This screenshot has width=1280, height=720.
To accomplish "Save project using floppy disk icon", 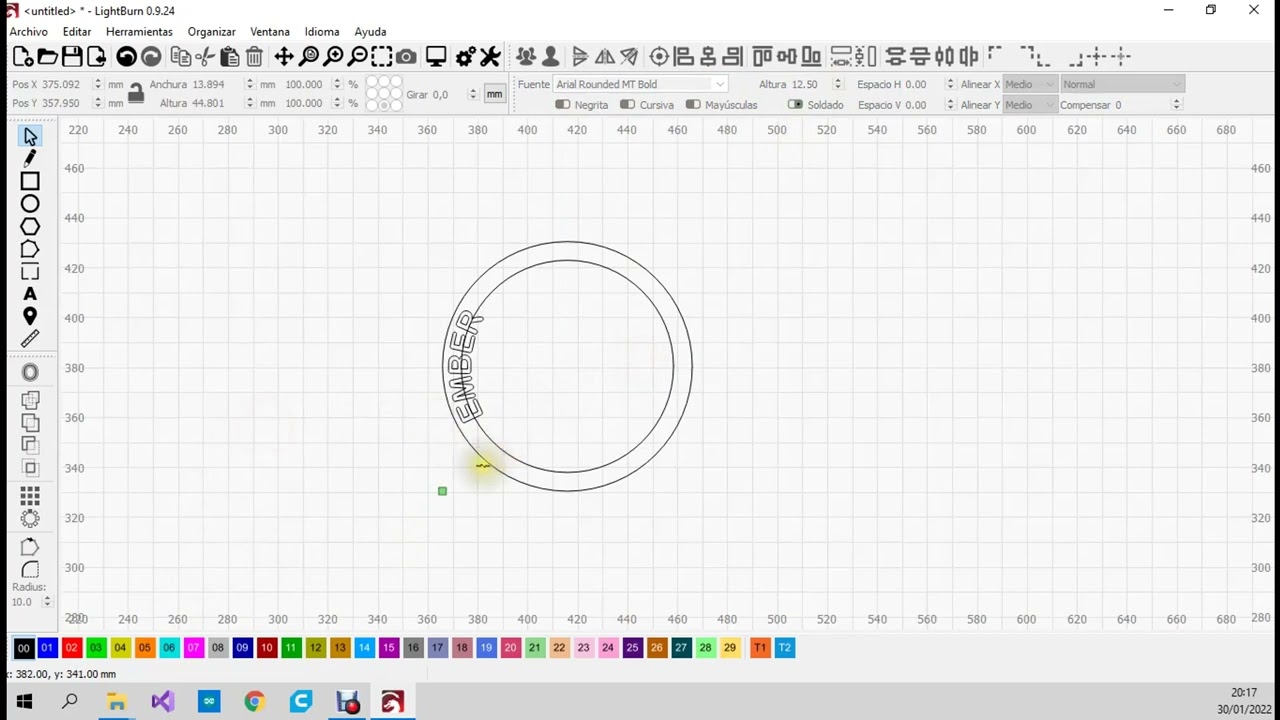I will coord(71,57).
